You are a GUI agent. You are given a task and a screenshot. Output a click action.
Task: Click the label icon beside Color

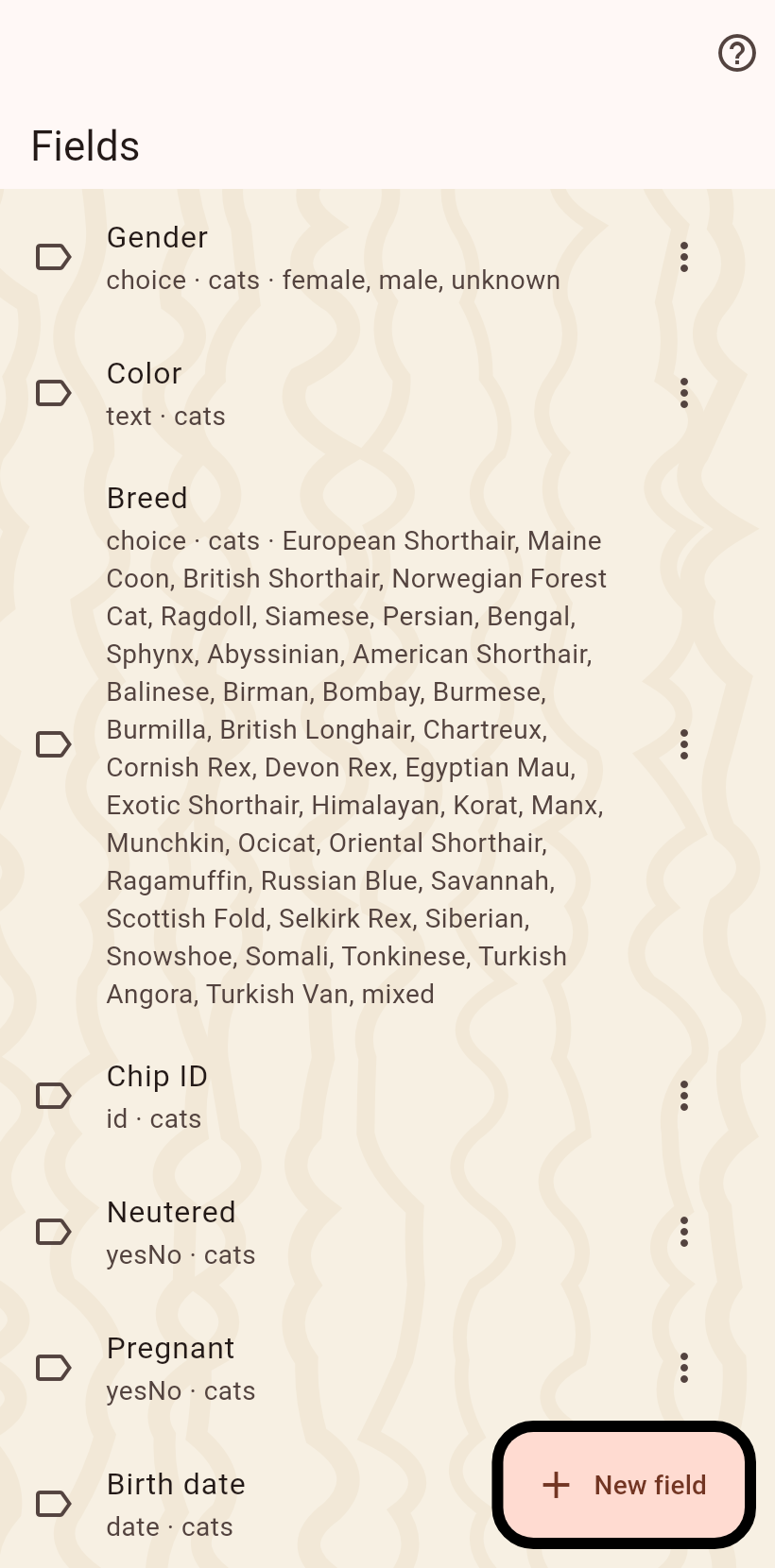click(x=53, y=393)
